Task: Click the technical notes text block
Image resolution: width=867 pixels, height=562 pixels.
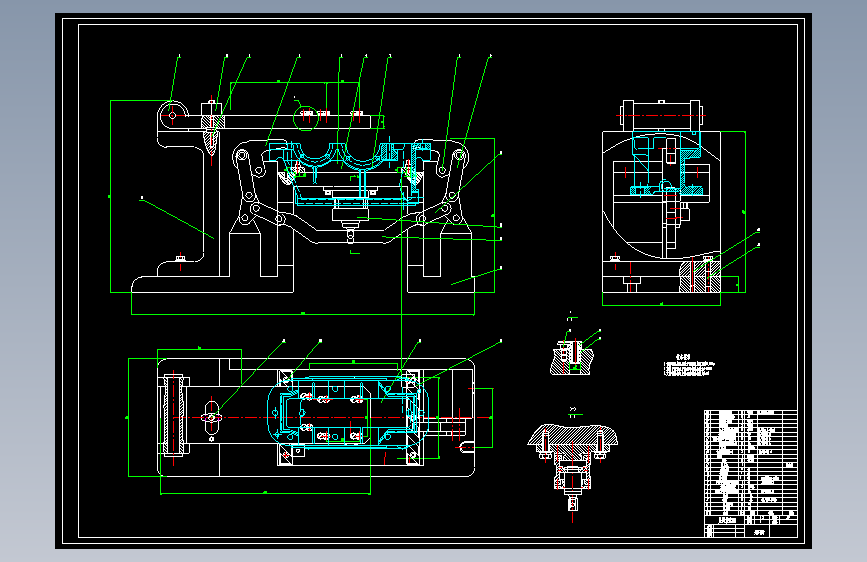Action: tap(689, 366)
